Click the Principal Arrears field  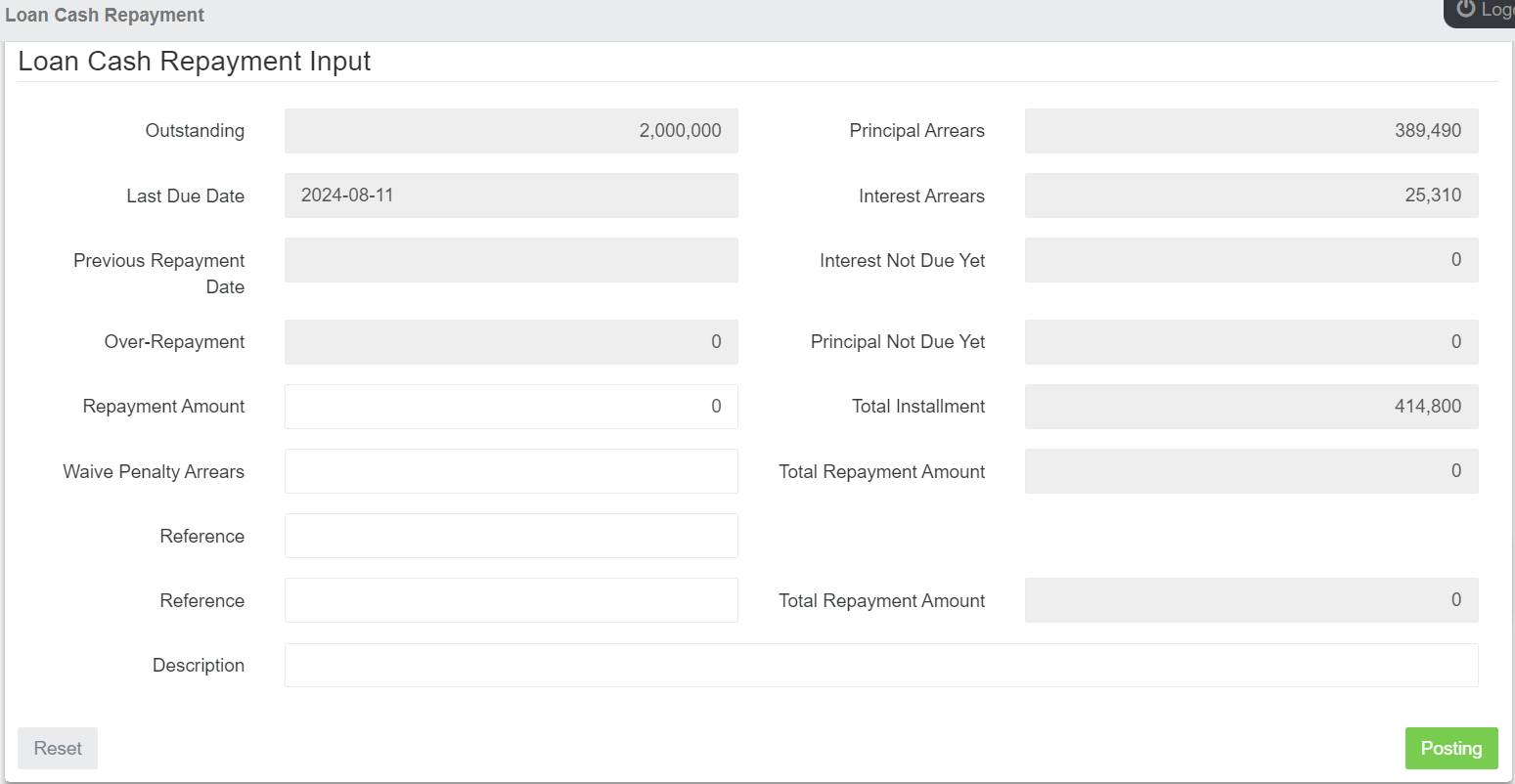[1250, 130]
